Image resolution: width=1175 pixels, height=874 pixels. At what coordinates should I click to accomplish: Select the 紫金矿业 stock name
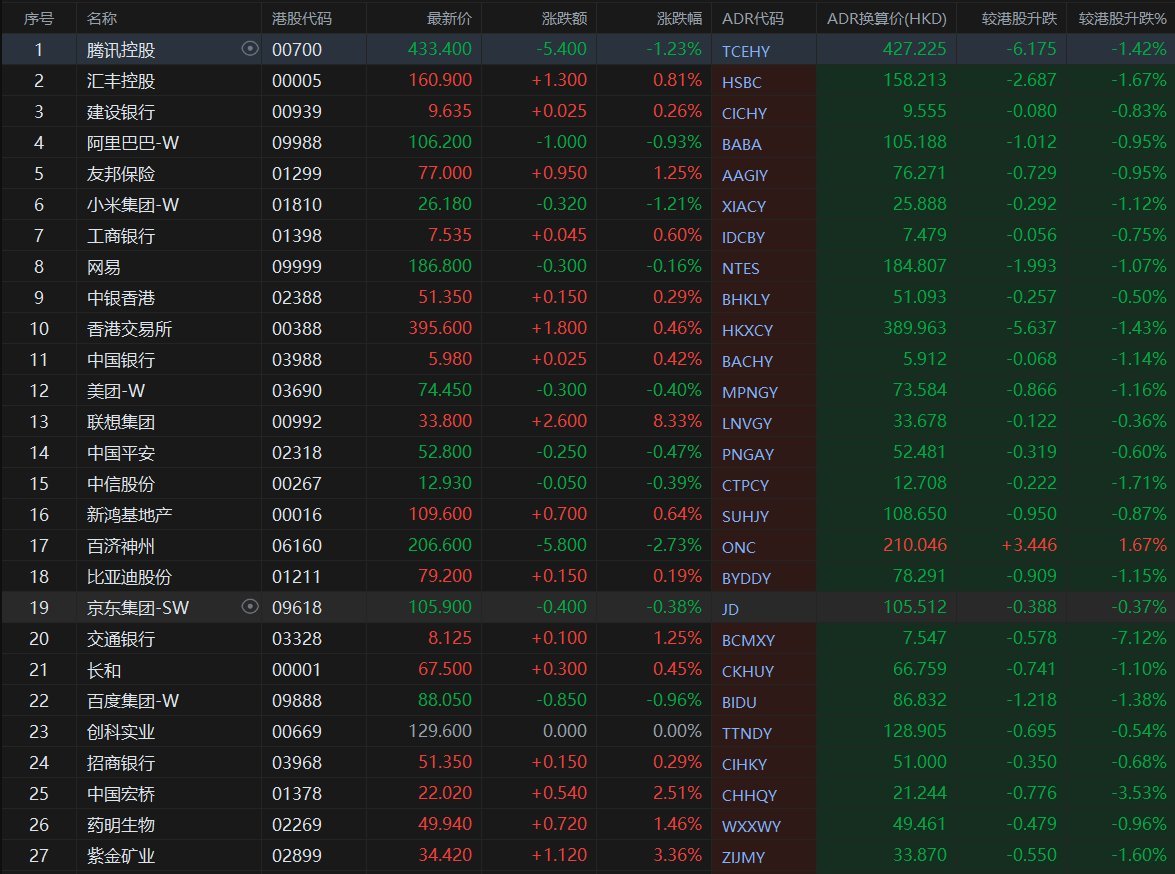(x=121, y=856)
